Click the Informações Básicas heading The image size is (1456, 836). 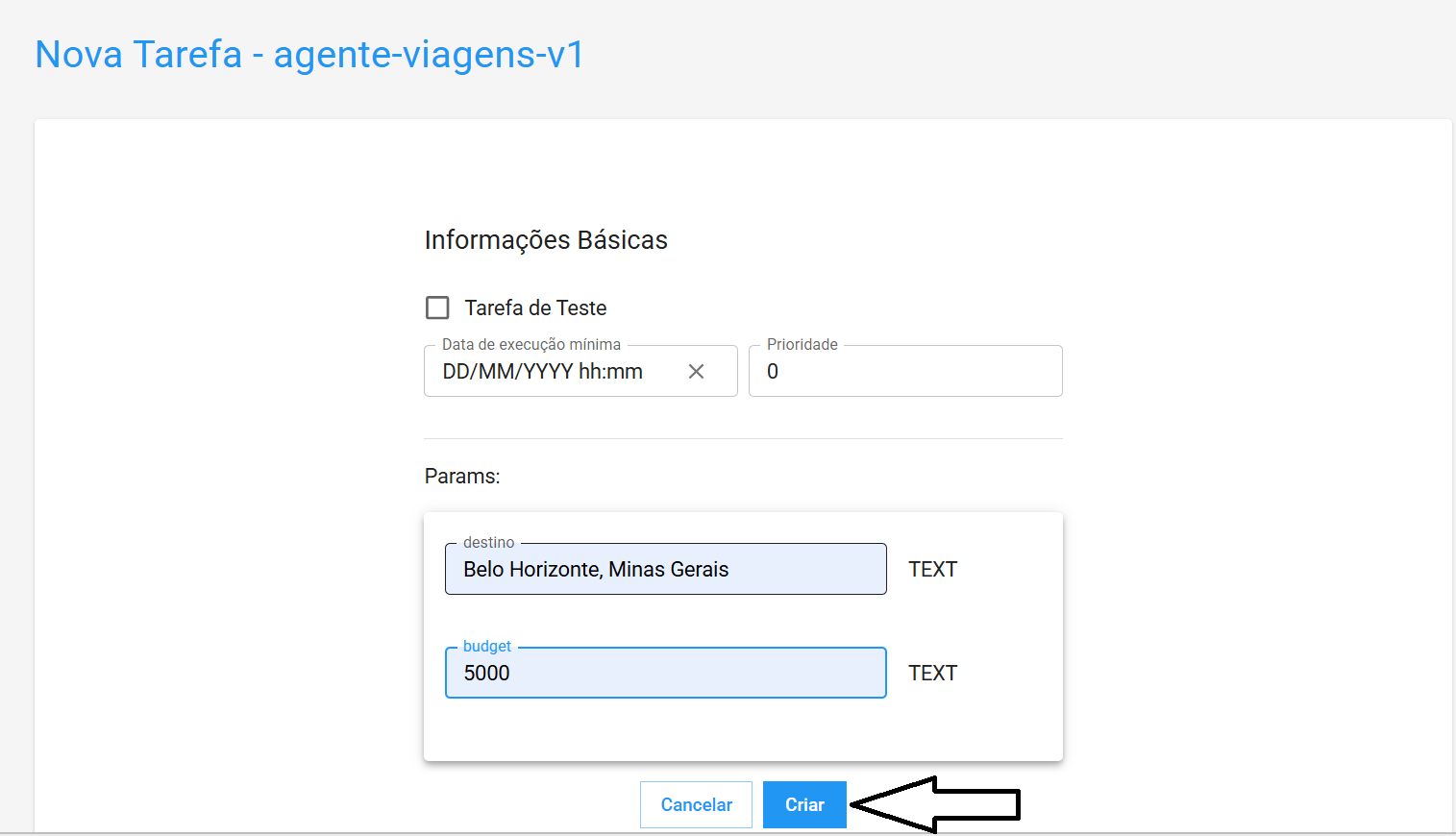546,240
